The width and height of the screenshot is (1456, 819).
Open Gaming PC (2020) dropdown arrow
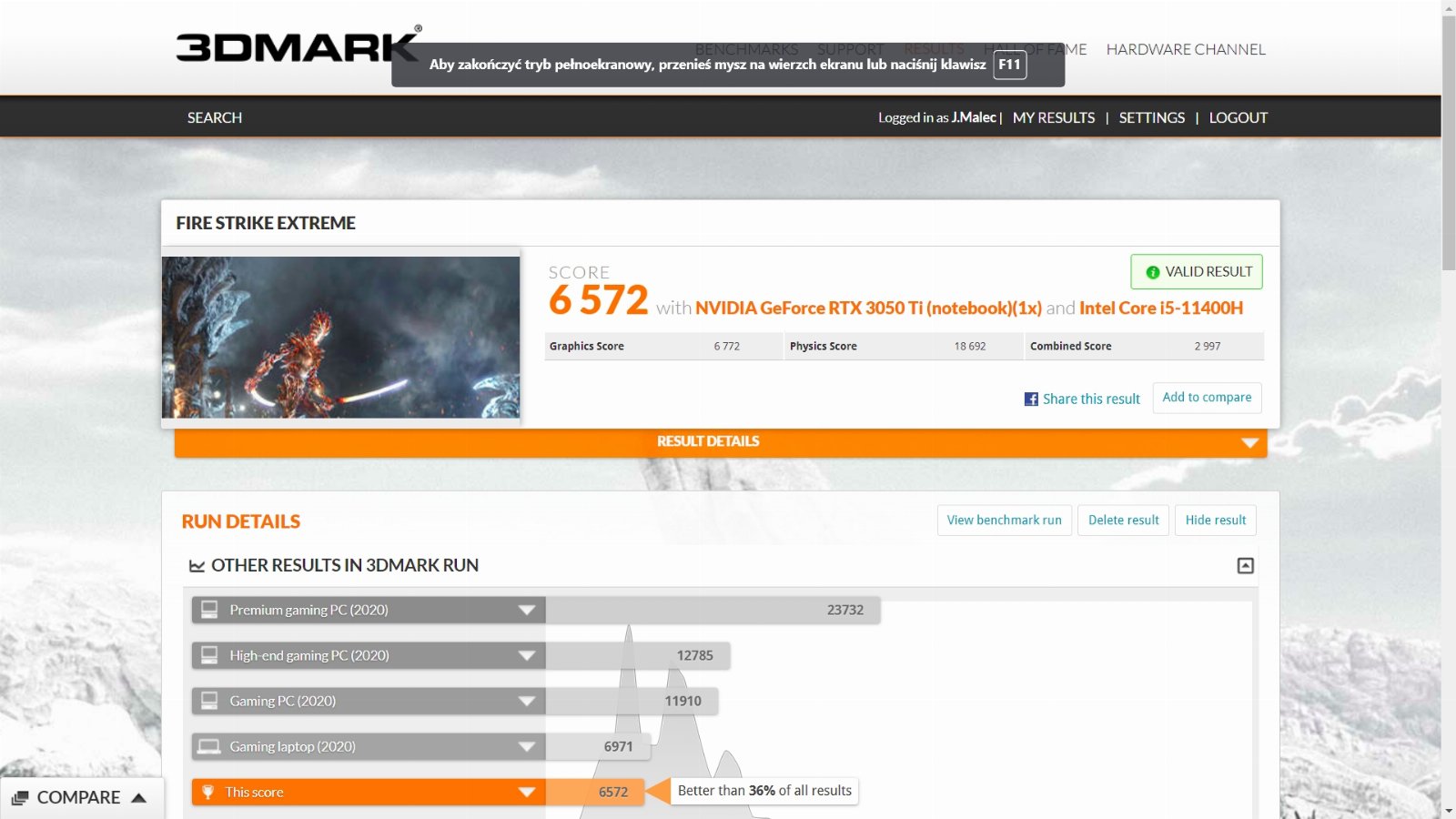[x=526, y=701]
